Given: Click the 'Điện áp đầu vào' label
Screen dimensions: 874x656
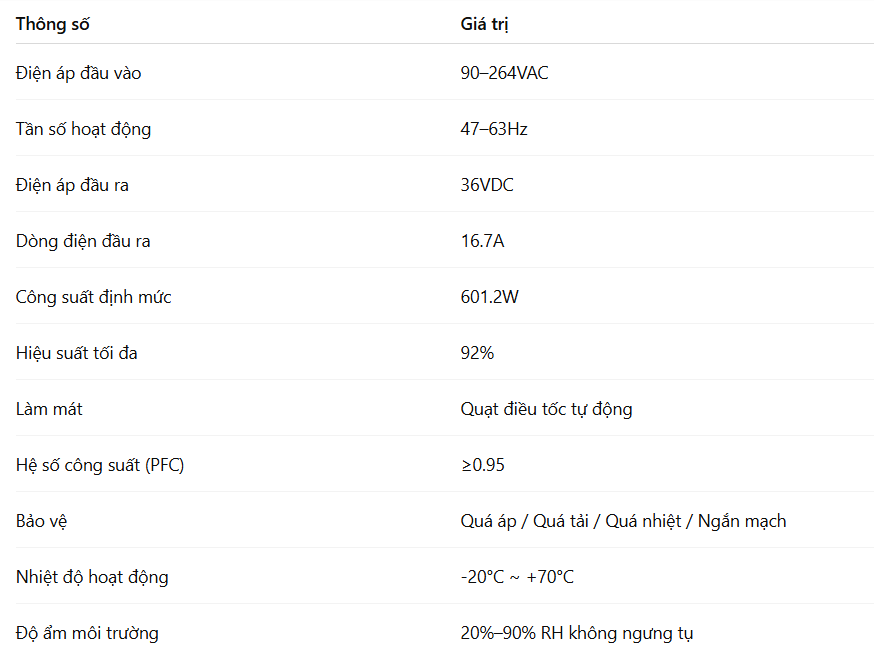Looking at the screenshot, I should pyautogui.click(x=85, y=73).
